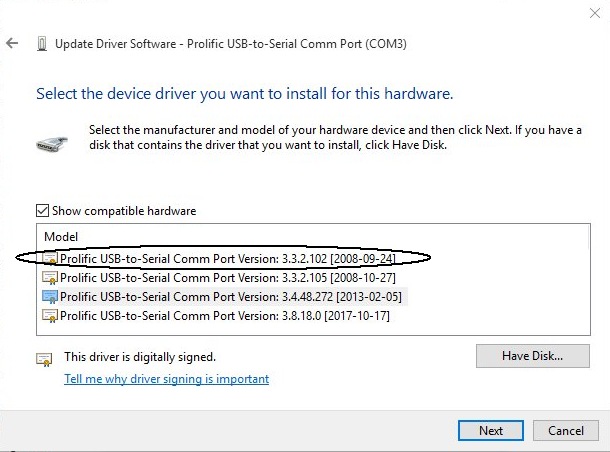This screenshot has height=452, width=610.
Task: Click the hardware connector icon beside the instructions
Action: point(52,144)
